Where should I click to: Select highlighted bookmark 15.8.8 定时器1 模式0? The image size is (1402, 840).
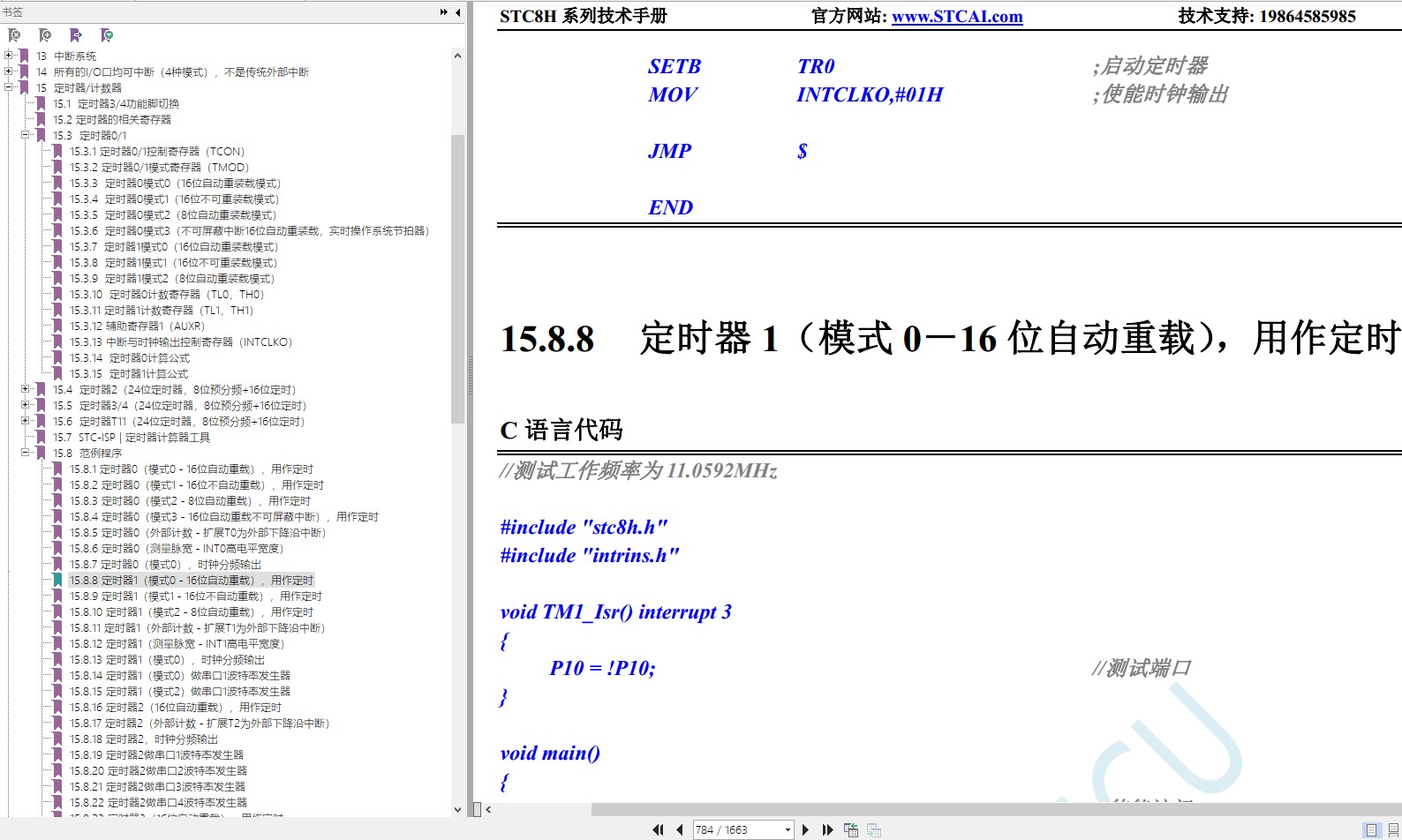point(192,581)
